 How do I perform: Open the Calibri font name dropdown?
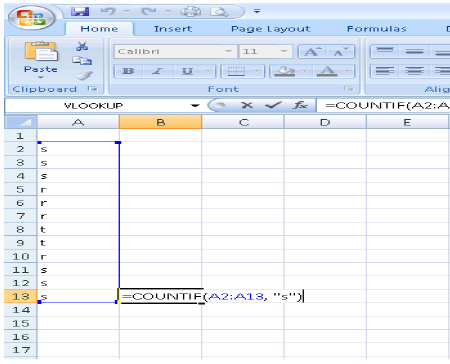click(228, 51)
